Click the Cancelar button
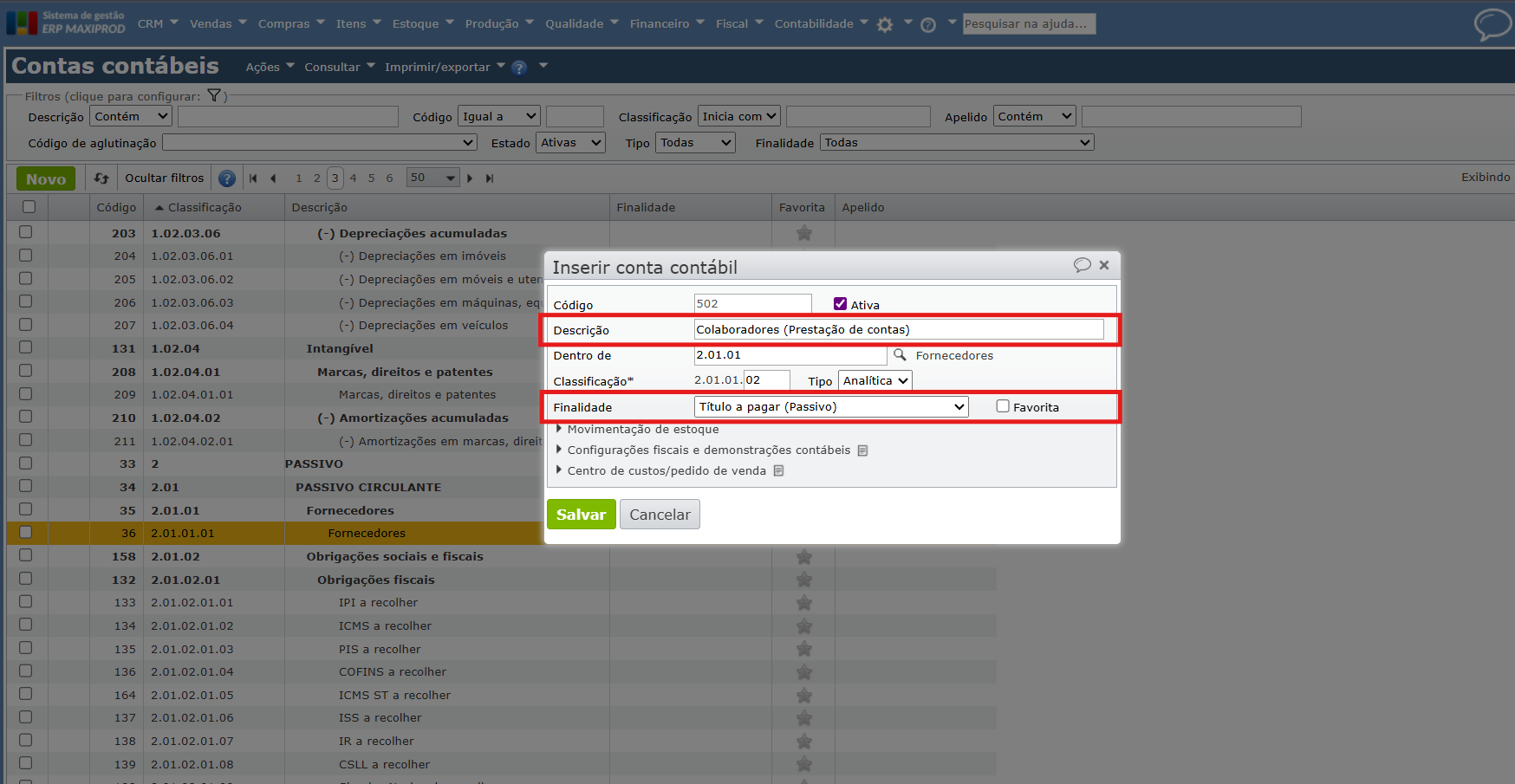The width and height of the screenshot is (1515, 784). point(660,515)
